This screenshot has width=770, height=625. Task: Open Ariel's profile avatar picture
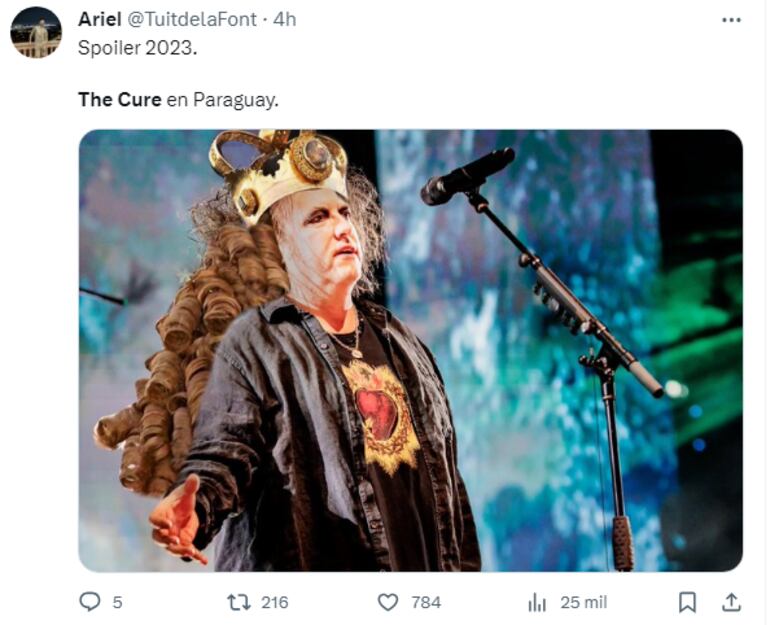[36, 32]
